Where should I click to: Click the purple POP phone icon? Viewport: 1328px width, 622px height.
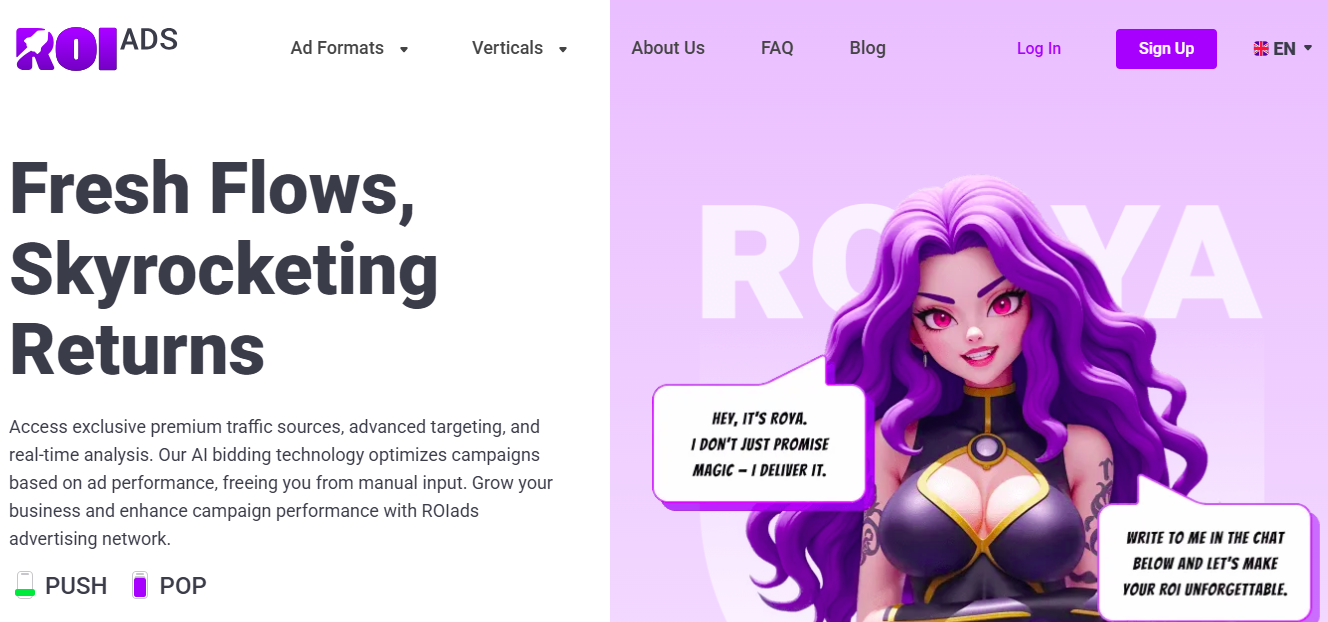tap(140, 585)
